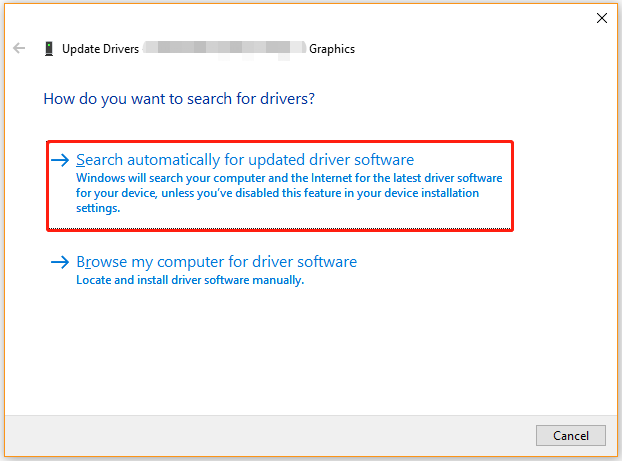The height and width of the screenshot is (461, 622).
Task: Click the word "Graphics" in the title
Action: tap(332, 49)
